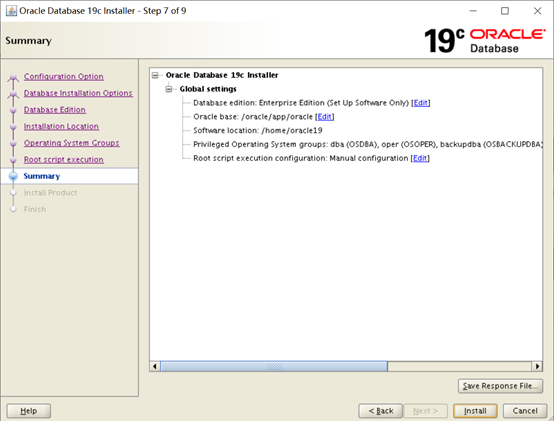
Task: Maximize the installer window
Action: pos(505,11)
